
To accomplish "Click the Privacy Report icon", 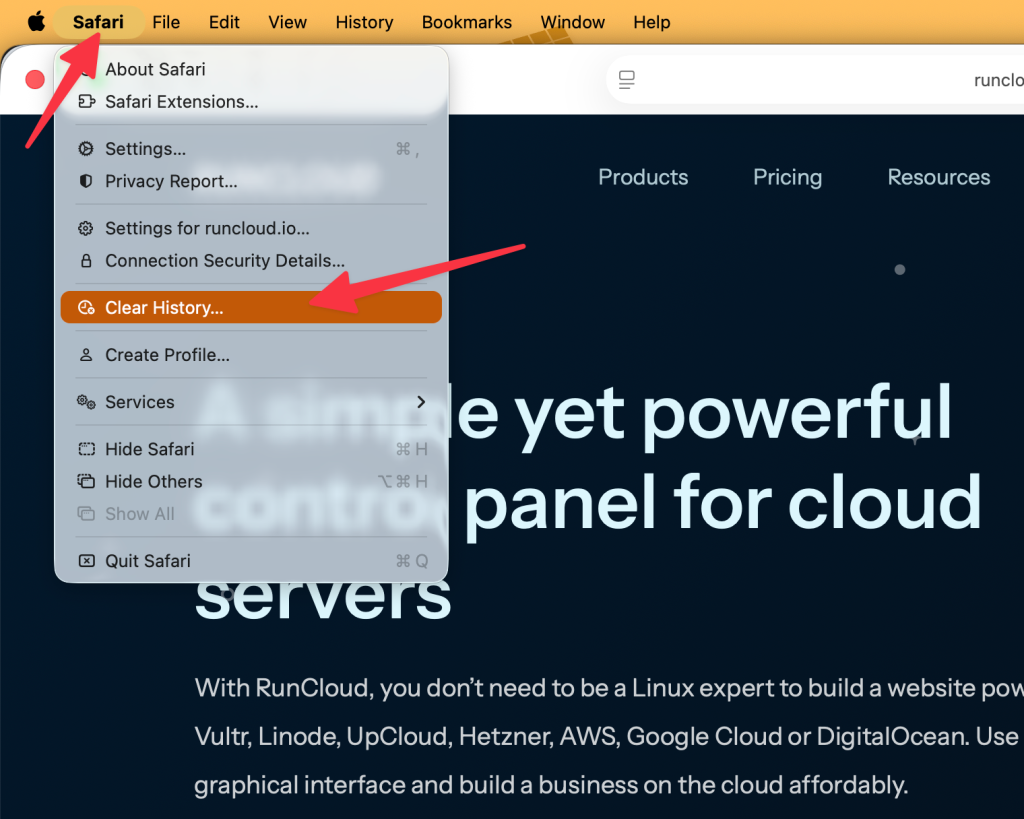I will 88,181.
